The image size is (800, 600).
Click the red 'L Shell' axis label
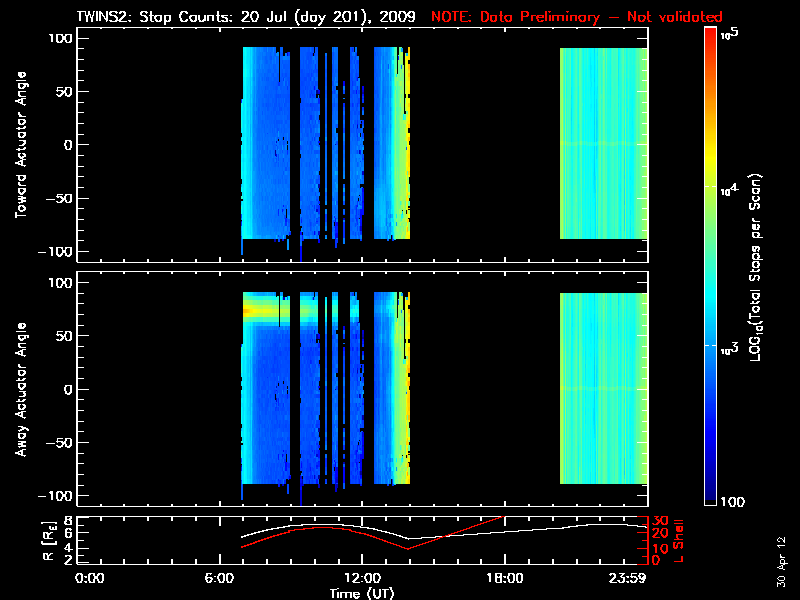[677, 541]
